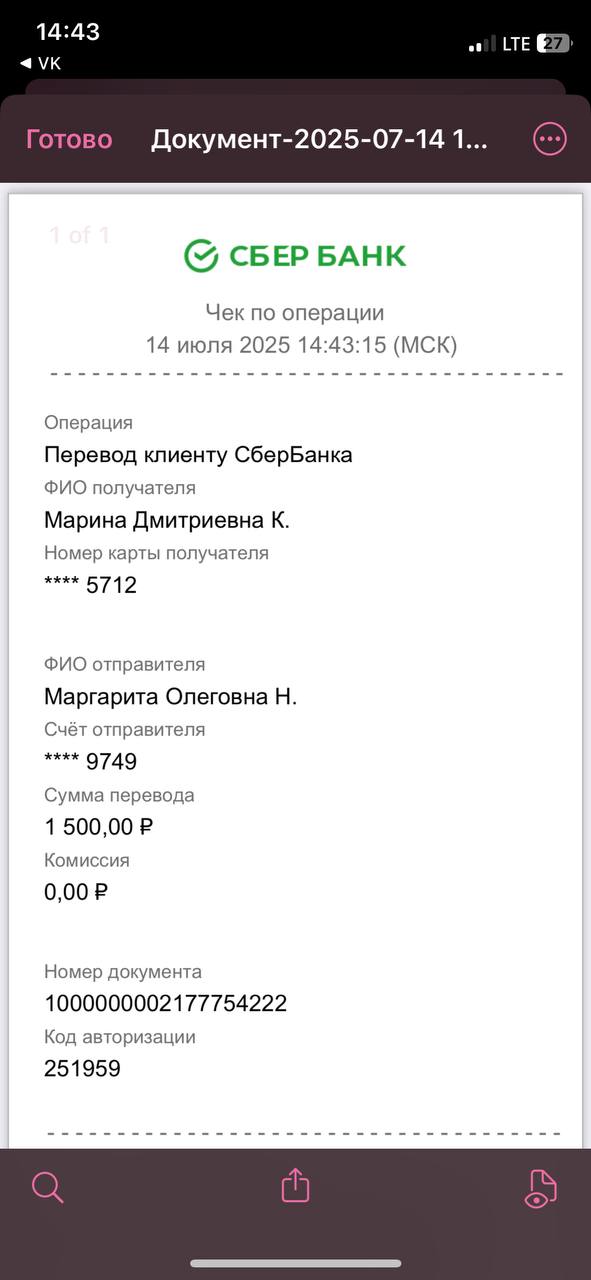Tap the Sber Bank logo checkmark
The width and height of the screenshot is (591, 1280).
[x=201, y=256]
